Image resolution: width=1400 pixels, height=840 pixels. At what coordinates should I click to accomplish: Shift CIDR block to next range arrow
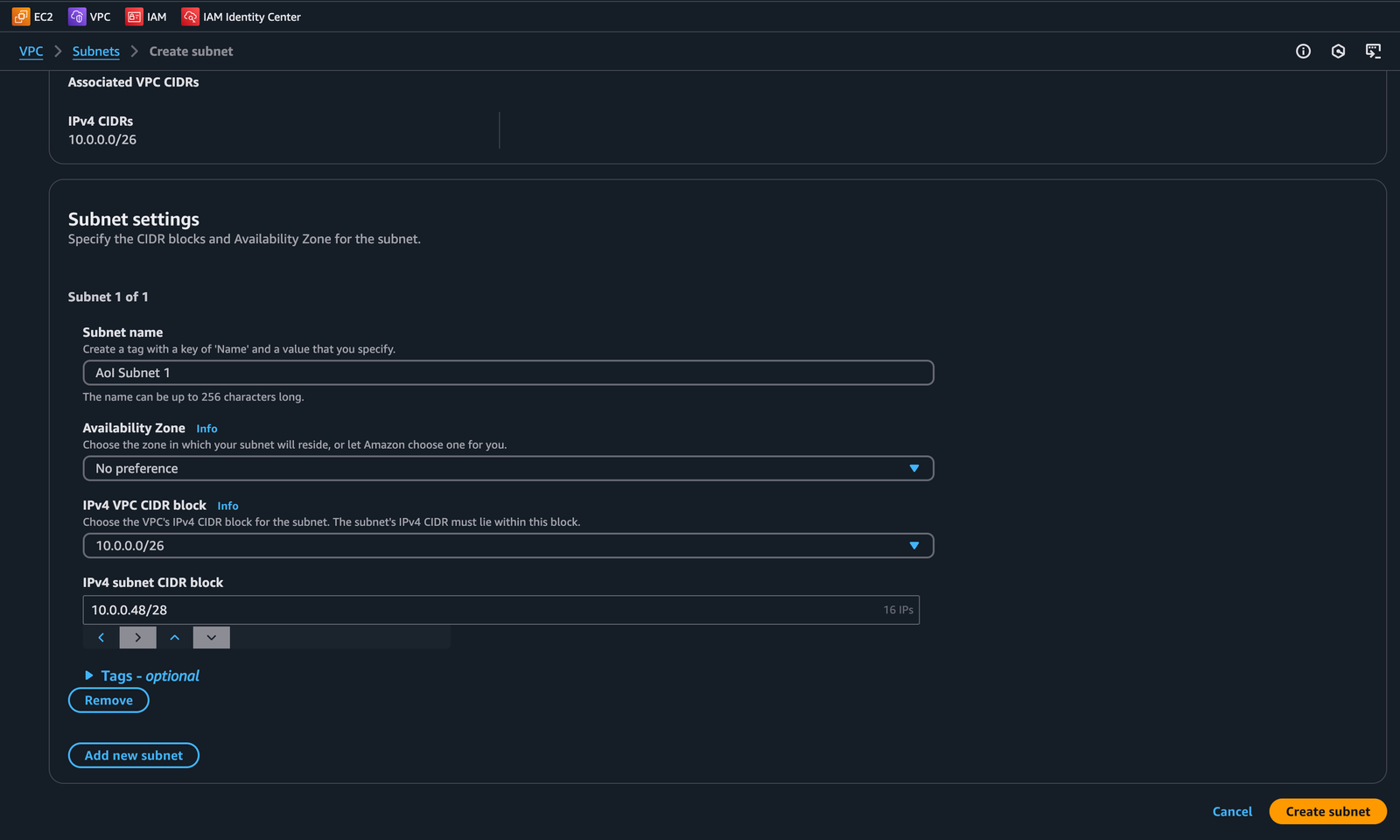pos(138,638)
